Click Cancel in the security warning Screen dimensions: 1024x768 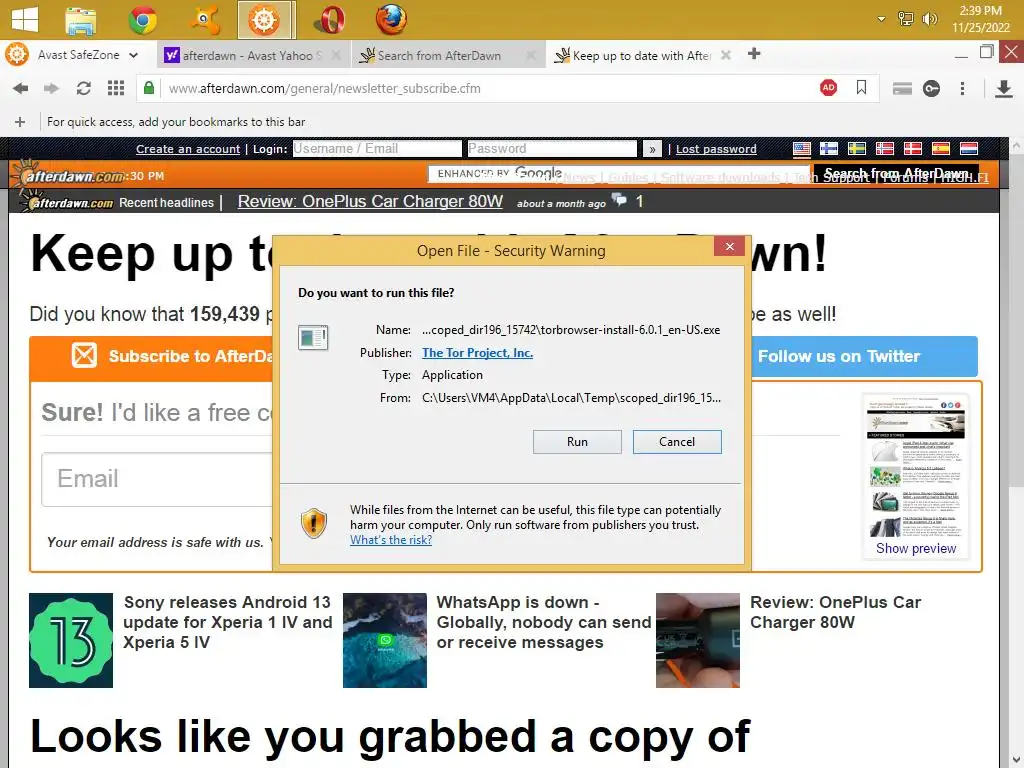(x=677, y=441)
